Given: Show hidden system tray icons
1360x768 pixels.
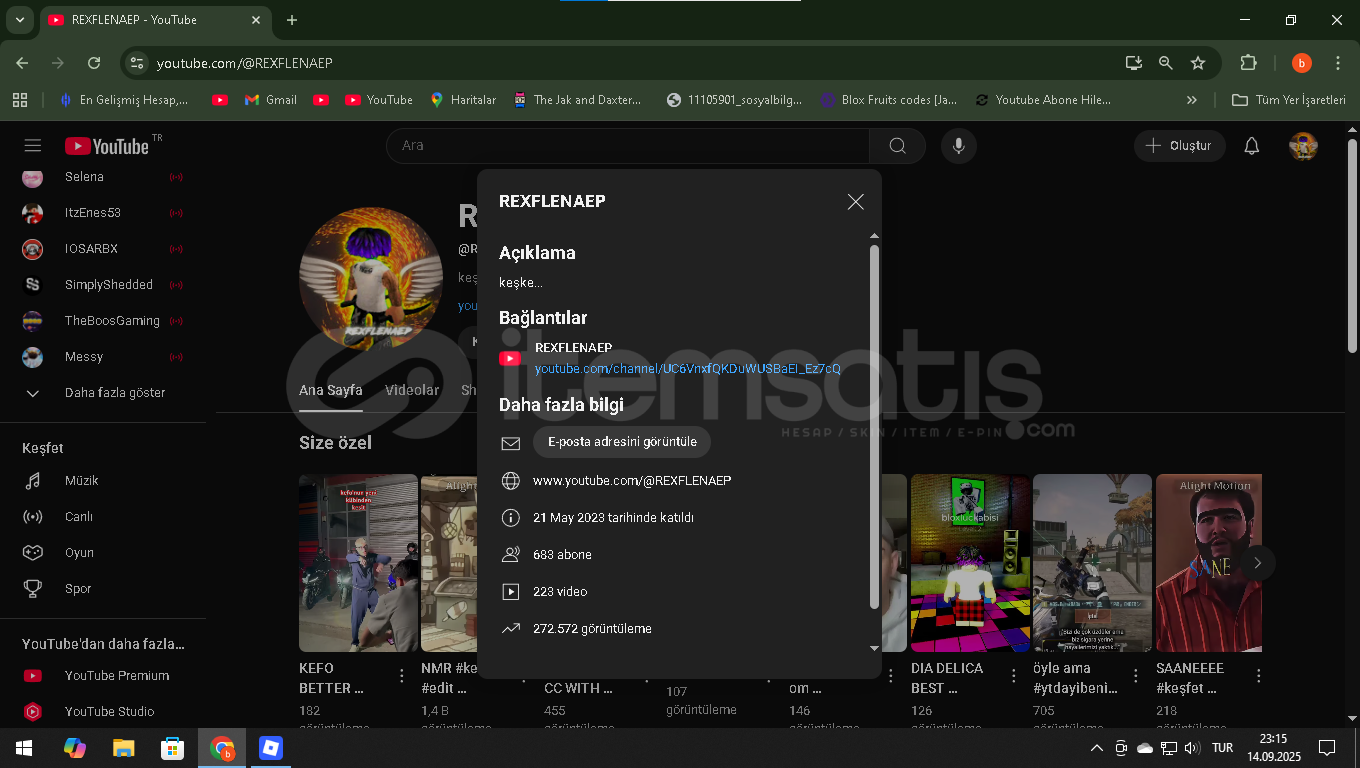Looking at the screenshot, I should coord(1097,748).
